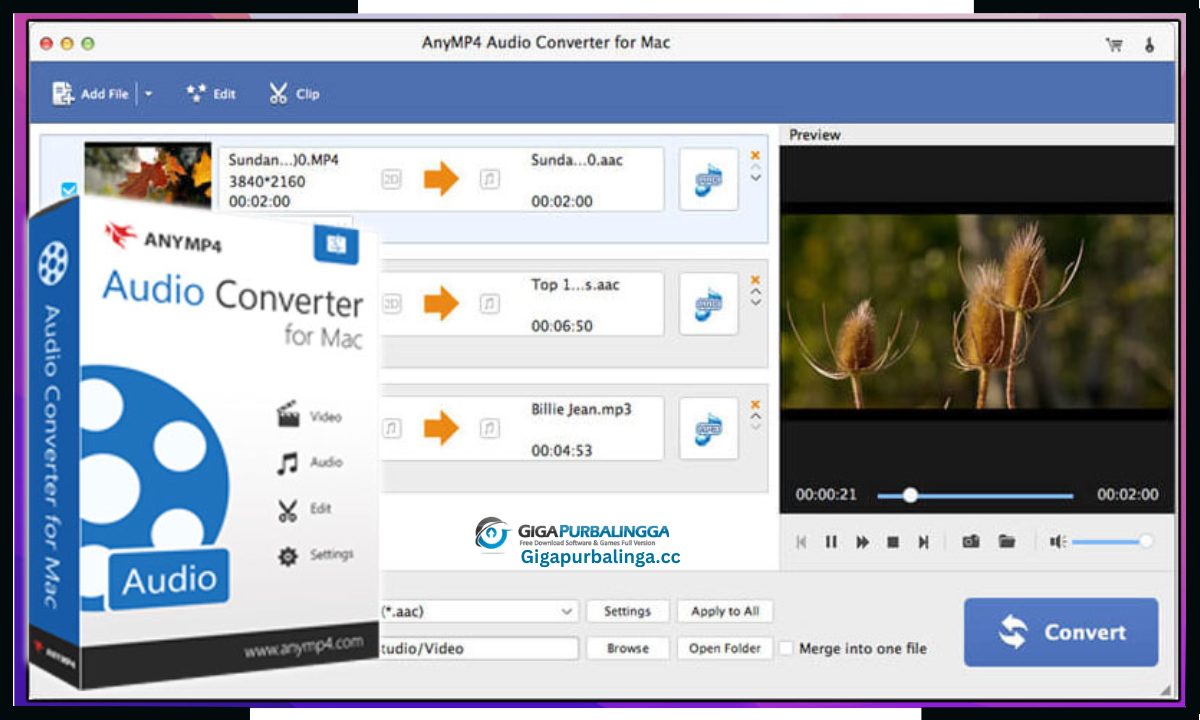Click the orange arrow in Sunda...0.aac row
Screen dimensions: 1200x720
pyautogui.click(x=441, y=180)
